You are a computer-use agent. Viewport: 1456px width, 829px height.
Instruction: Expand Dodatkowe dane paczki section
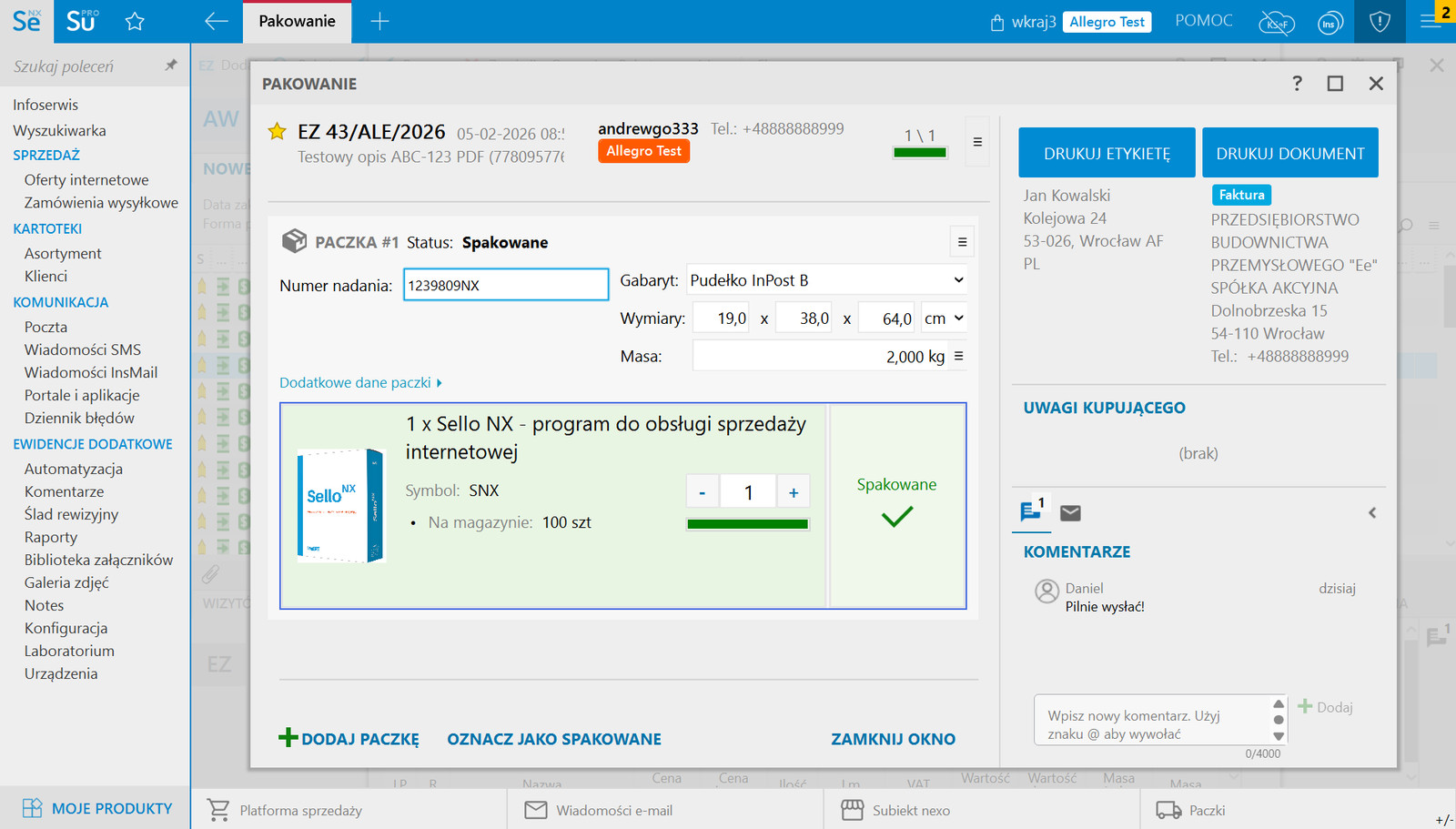pos(360,383)
